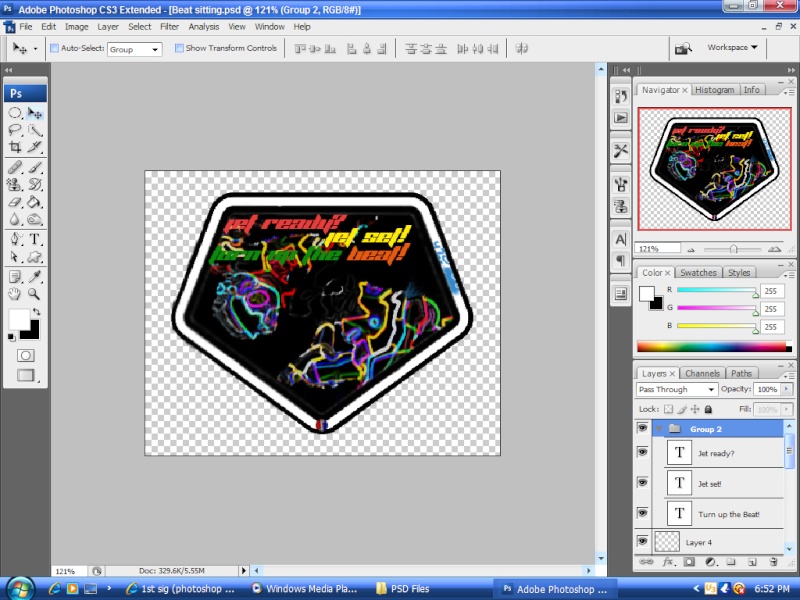Collapse the Group 2 folder
The height and width of the screenshot is (600, 800).
[x=659, y=429]
